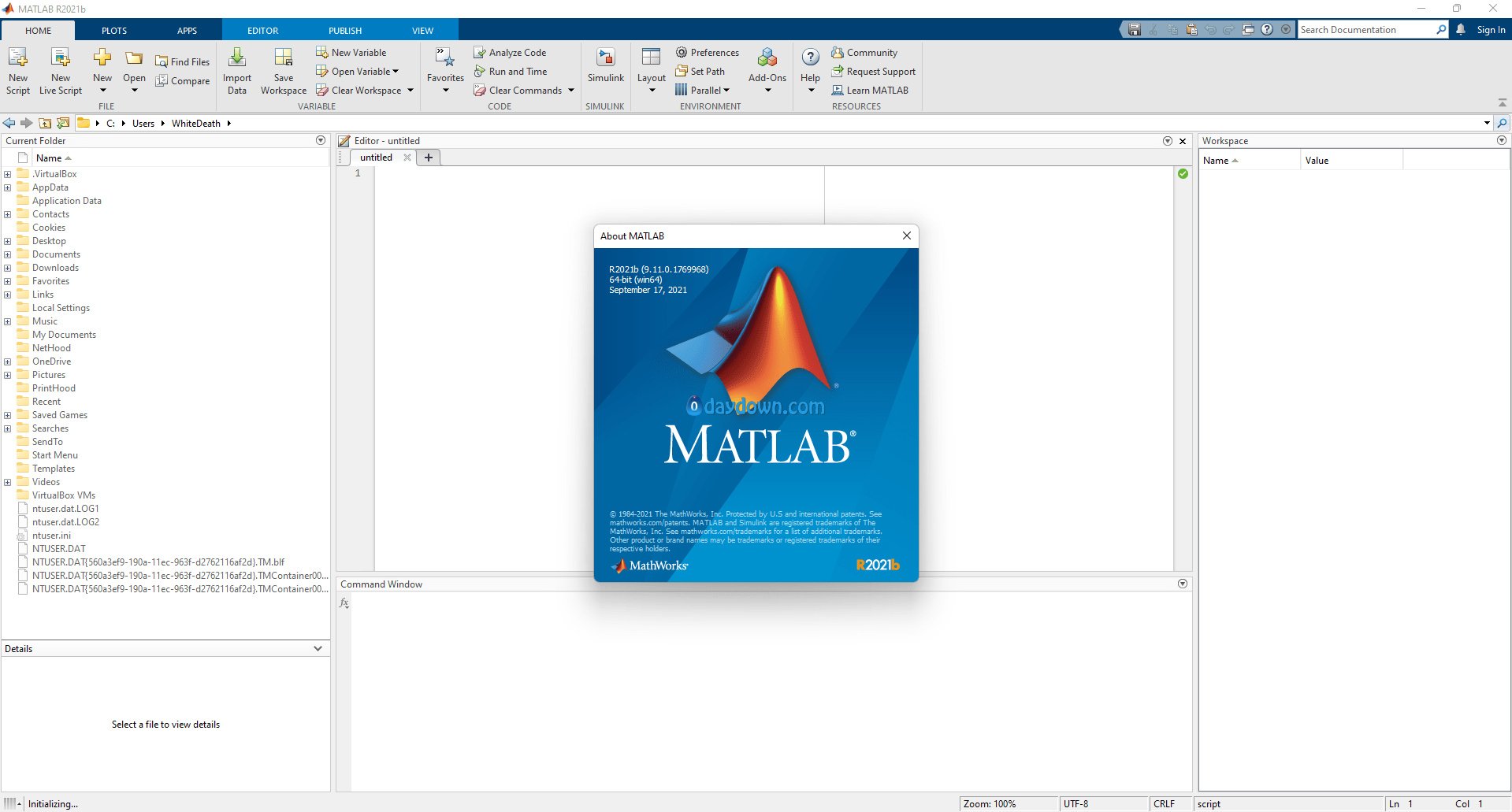Image resolution: width=1512 pixels, height=812 pixels.
Task: Open the Import Data tool
Action: (x=237, y=71)
